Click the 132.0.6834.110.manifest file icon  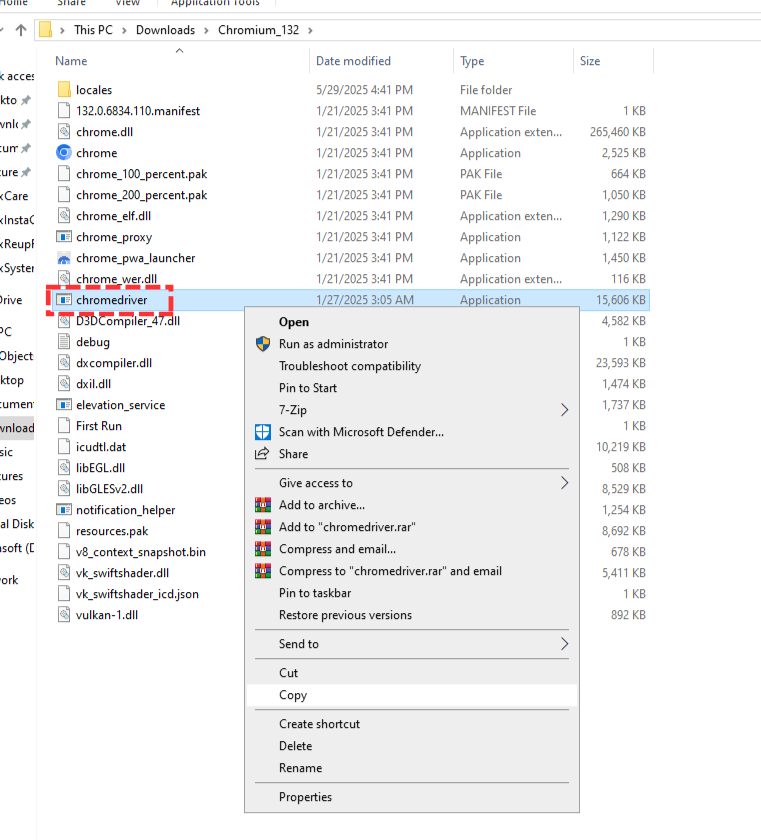(x=64, y=111)
